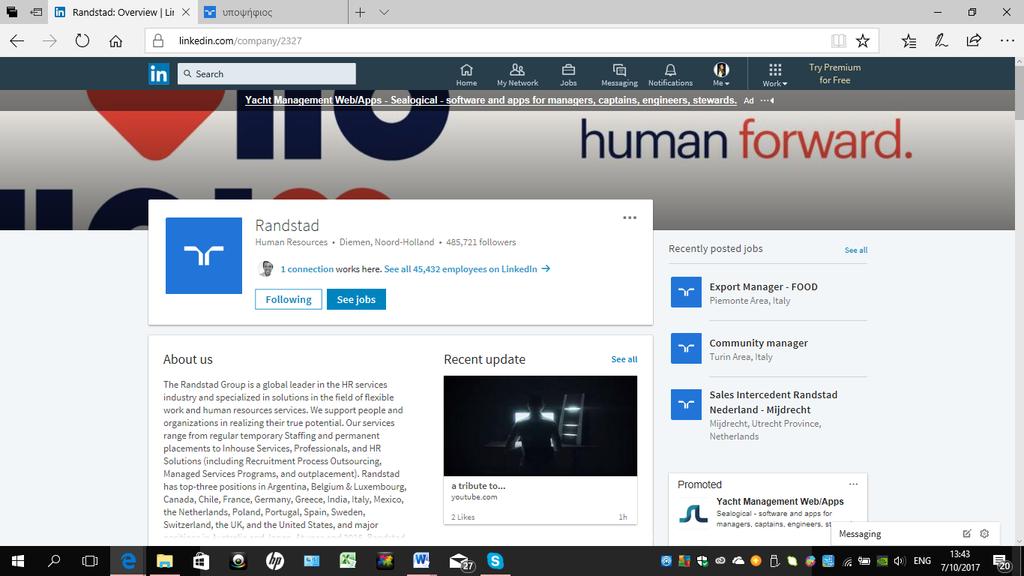Click See all in Recent update
Image resolution: width=1024 pixels, height=576 pixels.
pos(624,359)
